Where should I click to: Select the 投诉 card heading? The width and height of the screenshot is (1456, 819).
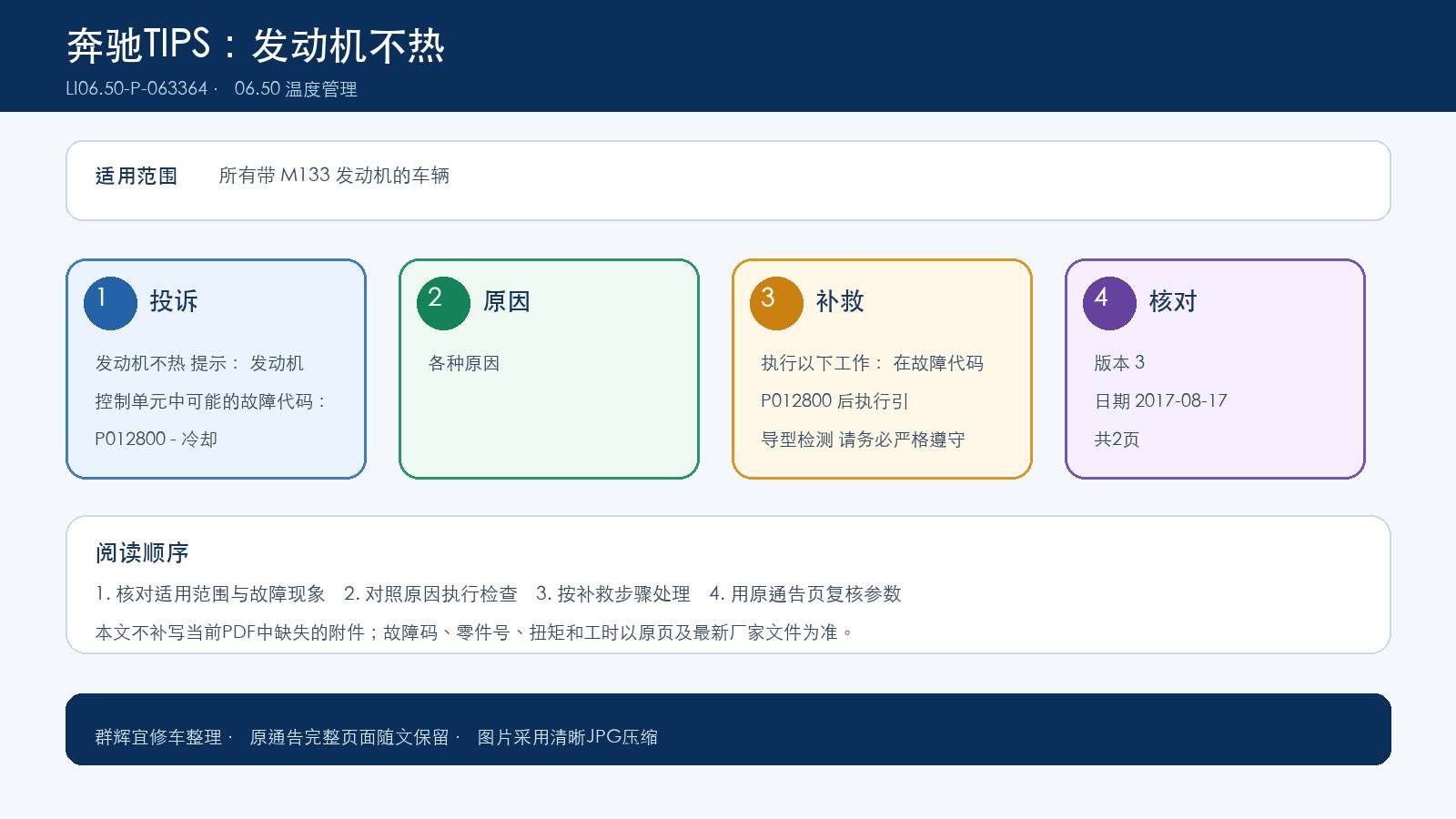[174, 301]
